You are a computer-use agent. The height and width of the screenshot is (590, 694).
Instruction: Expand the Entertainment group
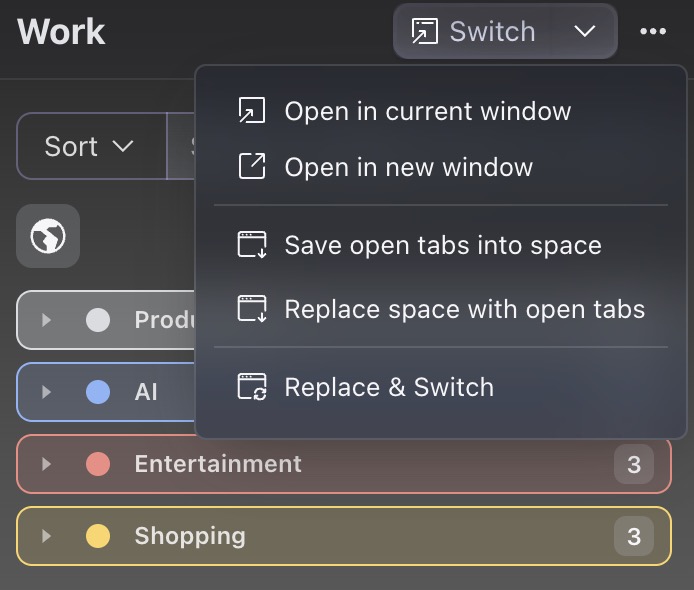(46, 464)
